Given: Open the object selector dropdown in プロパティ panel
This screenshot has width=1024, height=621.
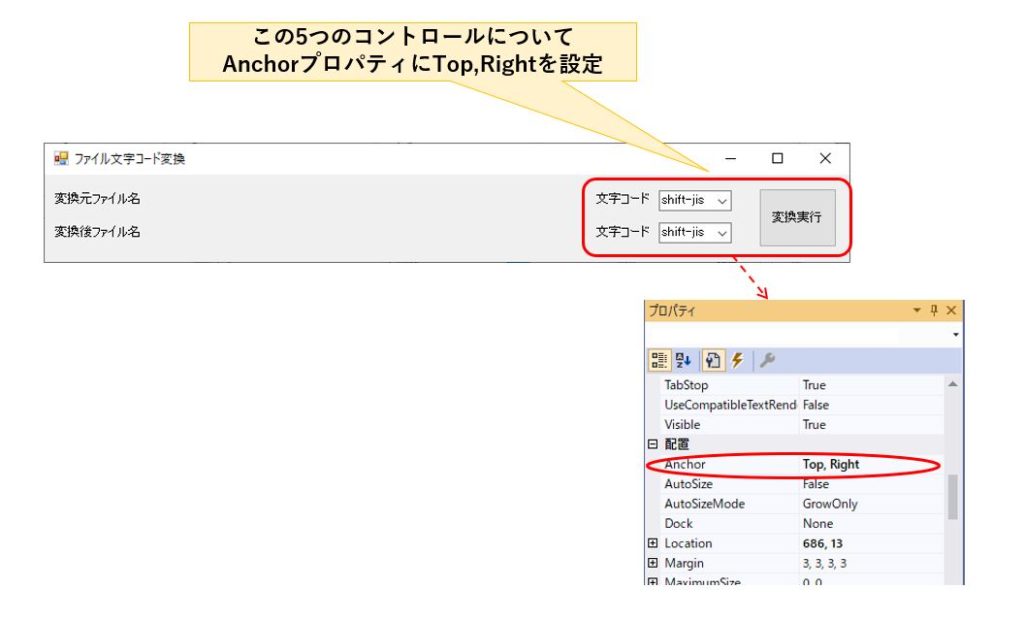Looking at the screenshot, I should point(955,334).
